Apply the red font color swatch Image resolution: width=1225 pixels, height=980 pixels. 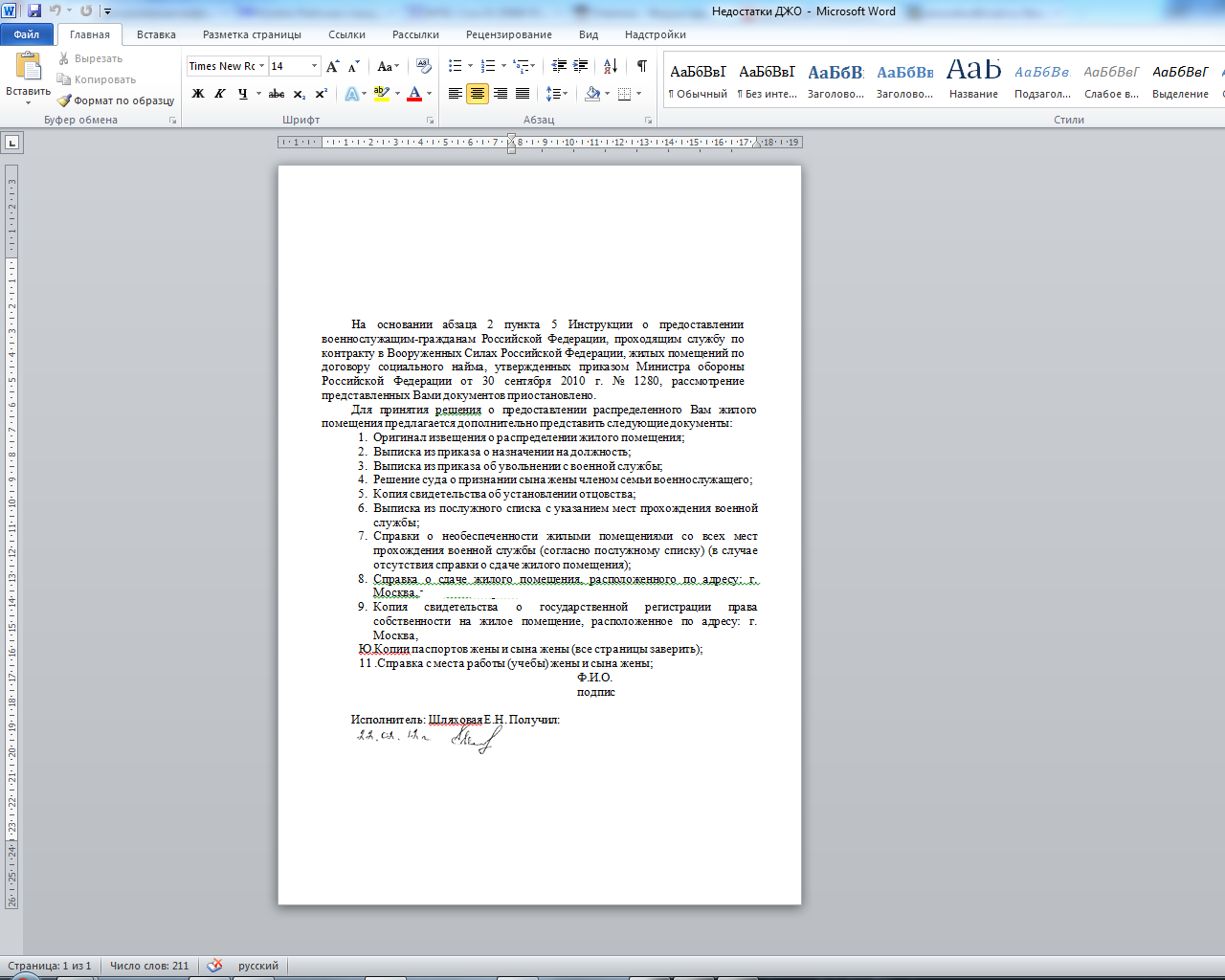coord(414,94)
